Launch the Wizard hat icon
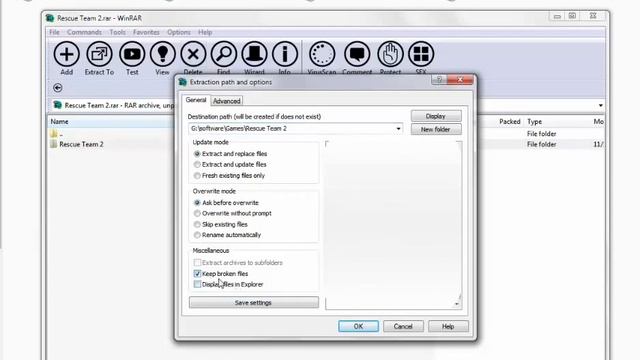640x360 pixels. 254,54
